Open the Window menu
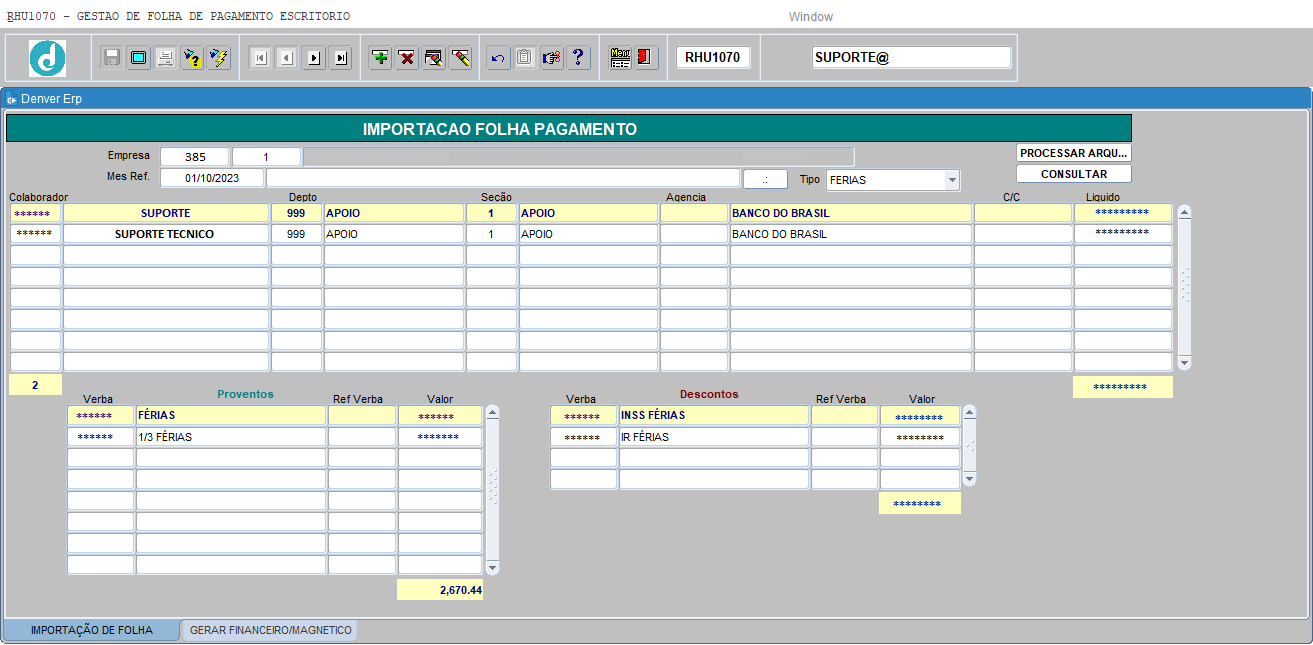Image resolution: width=1313 pixels, height=645 pixels. [x=810, y=17]
